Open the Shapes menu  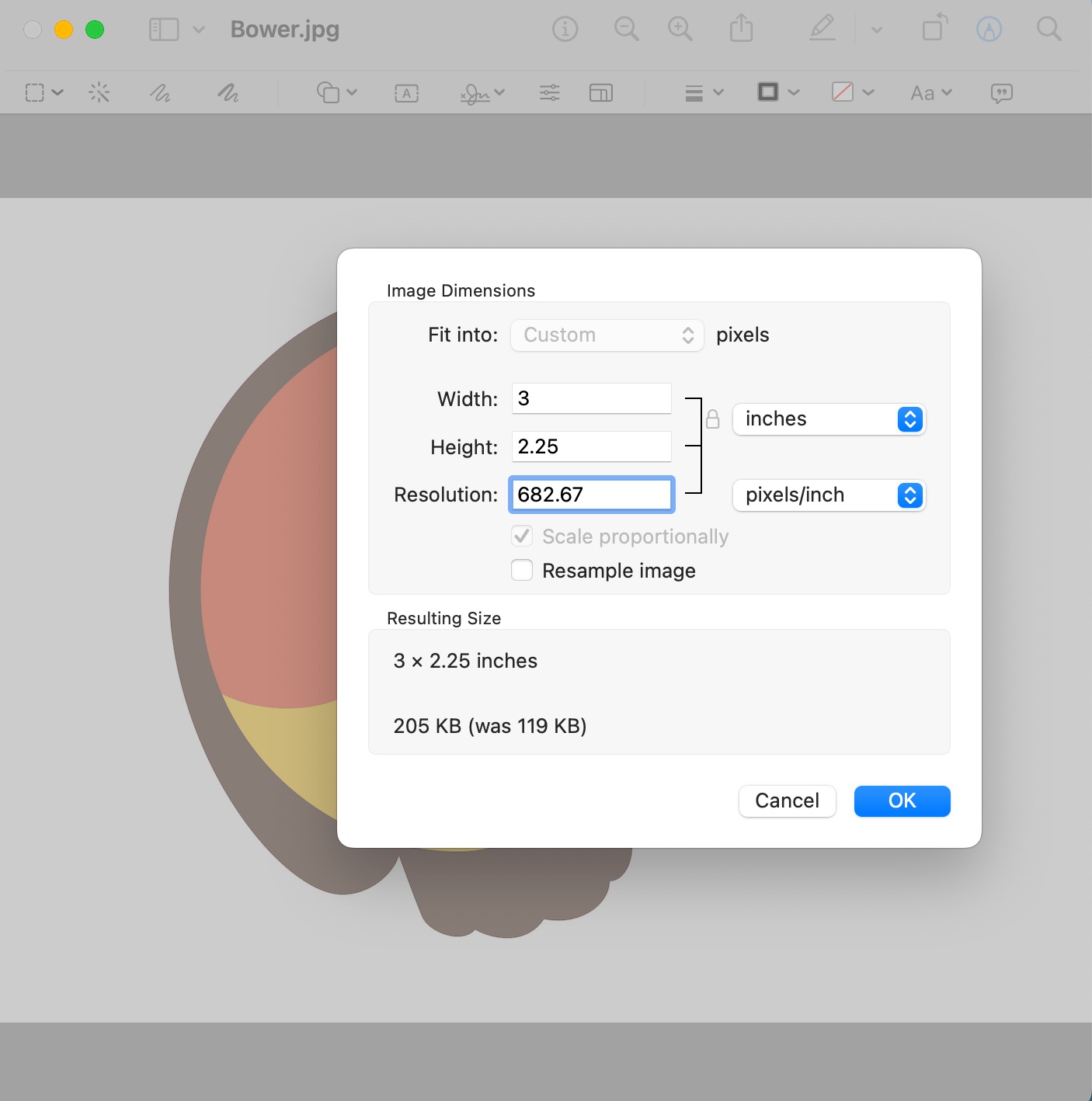(329, 92)
